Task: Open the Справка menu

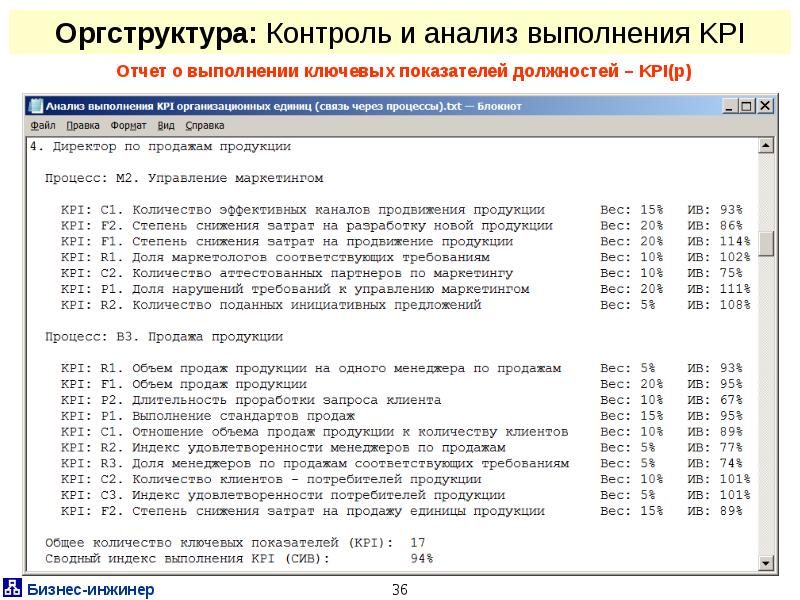Action: (205, 126)
